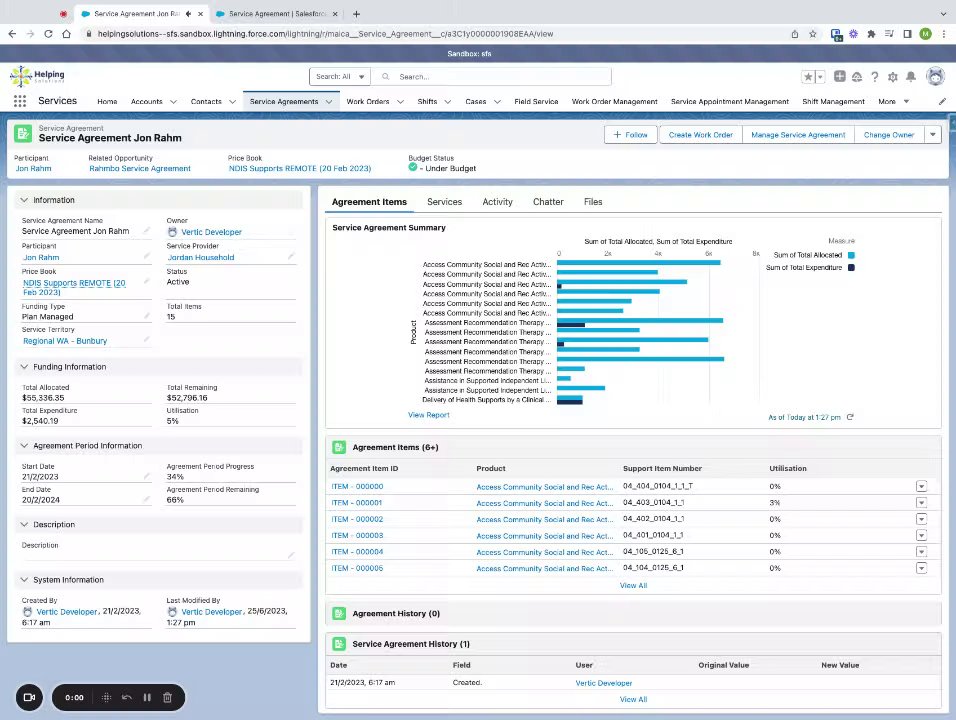
Task: Pause the screen recording
Action: click(x=147, y=697)
